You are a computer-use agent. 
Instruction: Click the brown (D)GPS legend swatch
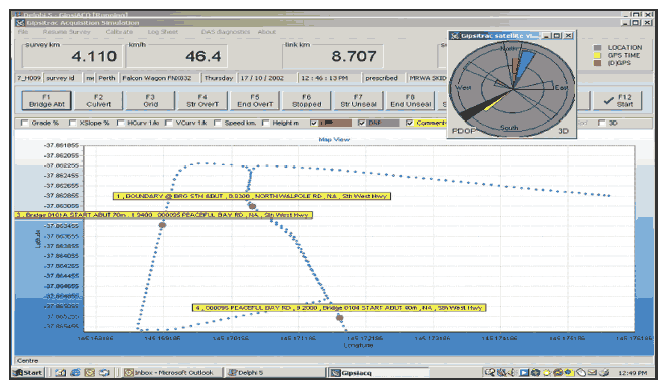pos(598,63)
